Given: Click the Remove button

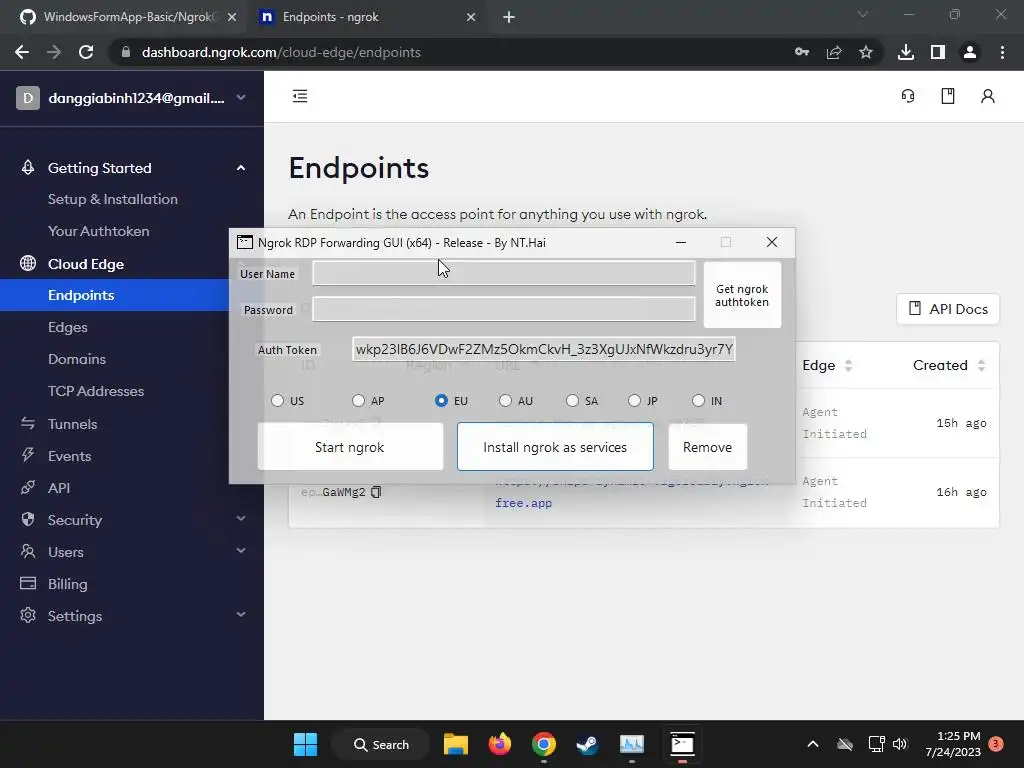Looking at the screenshot, I should coord(707,447).
